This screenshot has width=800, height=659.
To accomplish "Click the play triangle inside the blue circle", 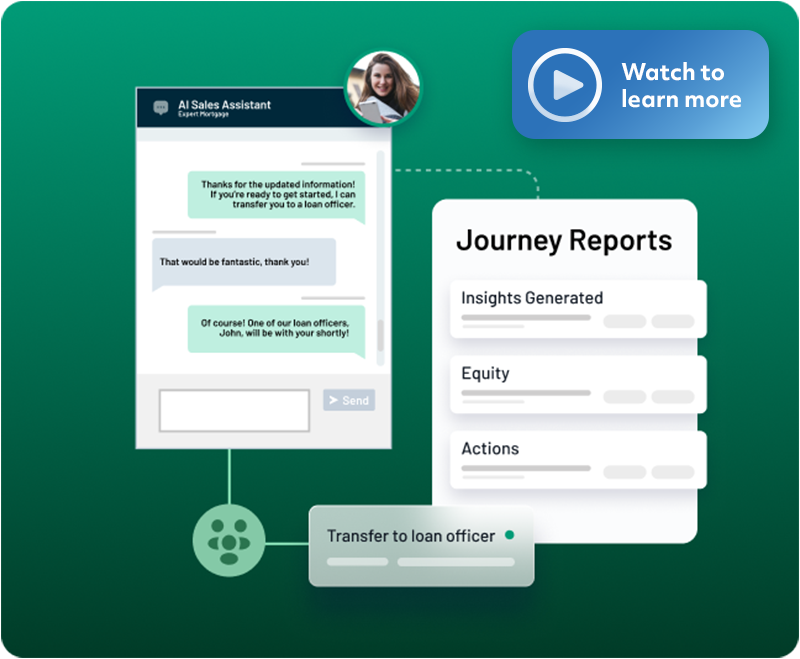I will click(x=564, y=84).
